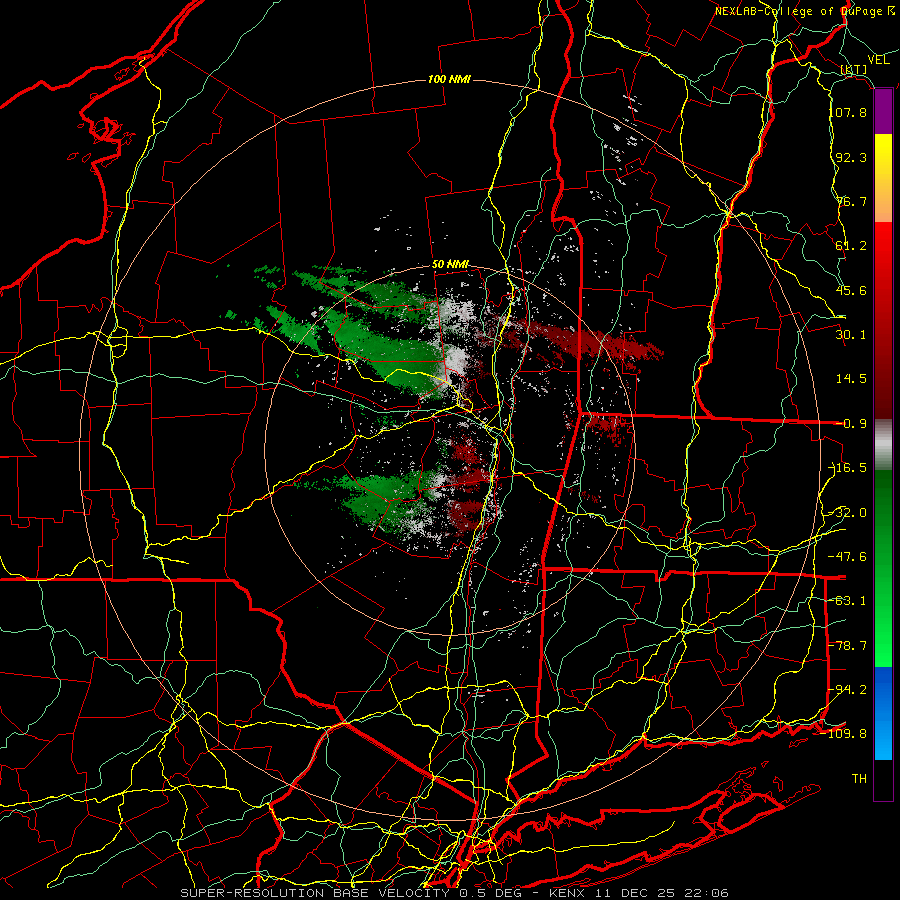900x900 pixels.
Task: Click the -94.2 velocity scale value
Action: [x=848, y=690]
